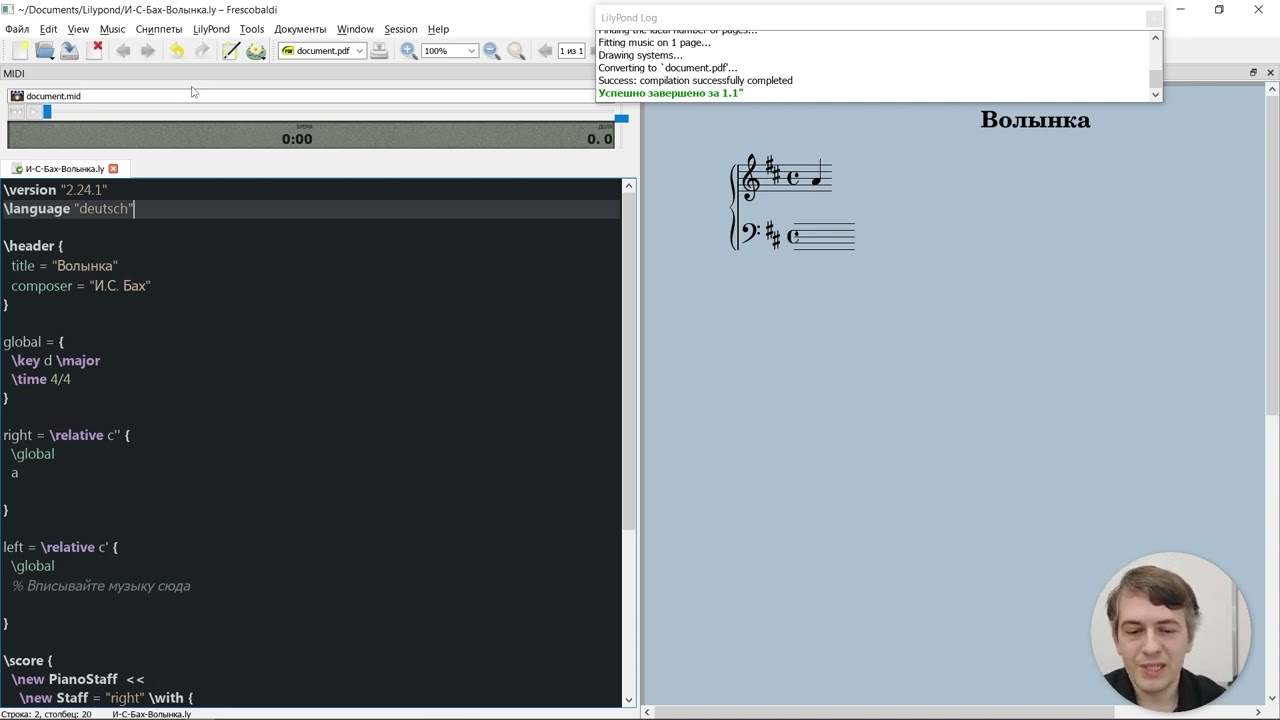Image resolution: width=1280 pixels, height=720 pixels.
Task: Undock the music view panel
Action: [x=1253, y=73]
